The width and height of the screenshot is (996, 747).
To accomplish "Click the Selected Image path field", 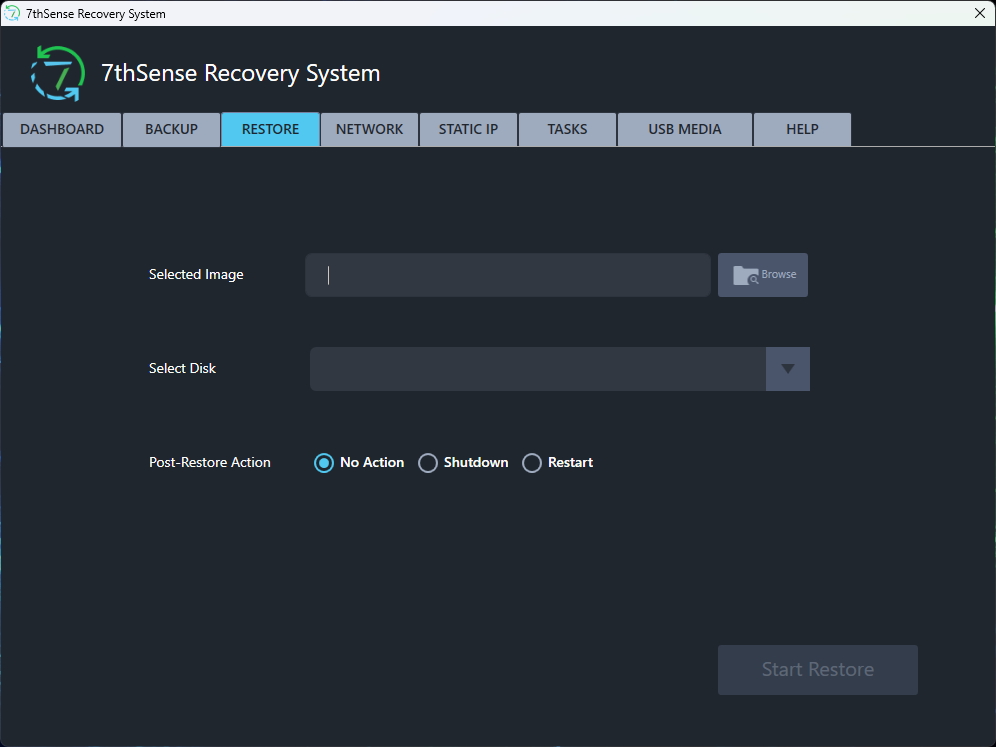I will tap(508, 275).
